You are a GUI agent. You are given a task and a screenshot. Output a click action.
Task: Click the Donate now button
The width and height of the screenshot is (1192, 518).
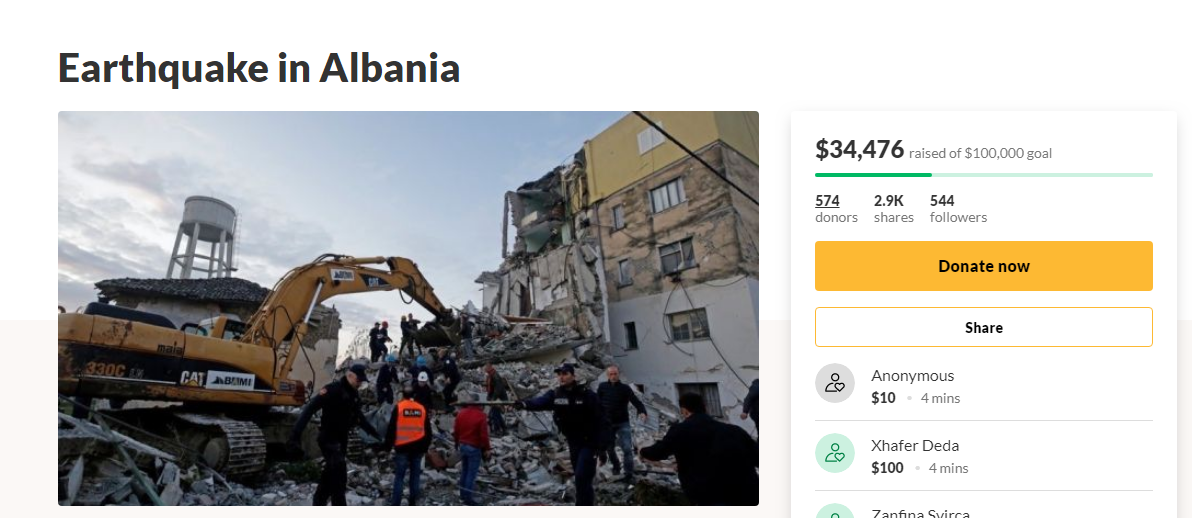984,266
